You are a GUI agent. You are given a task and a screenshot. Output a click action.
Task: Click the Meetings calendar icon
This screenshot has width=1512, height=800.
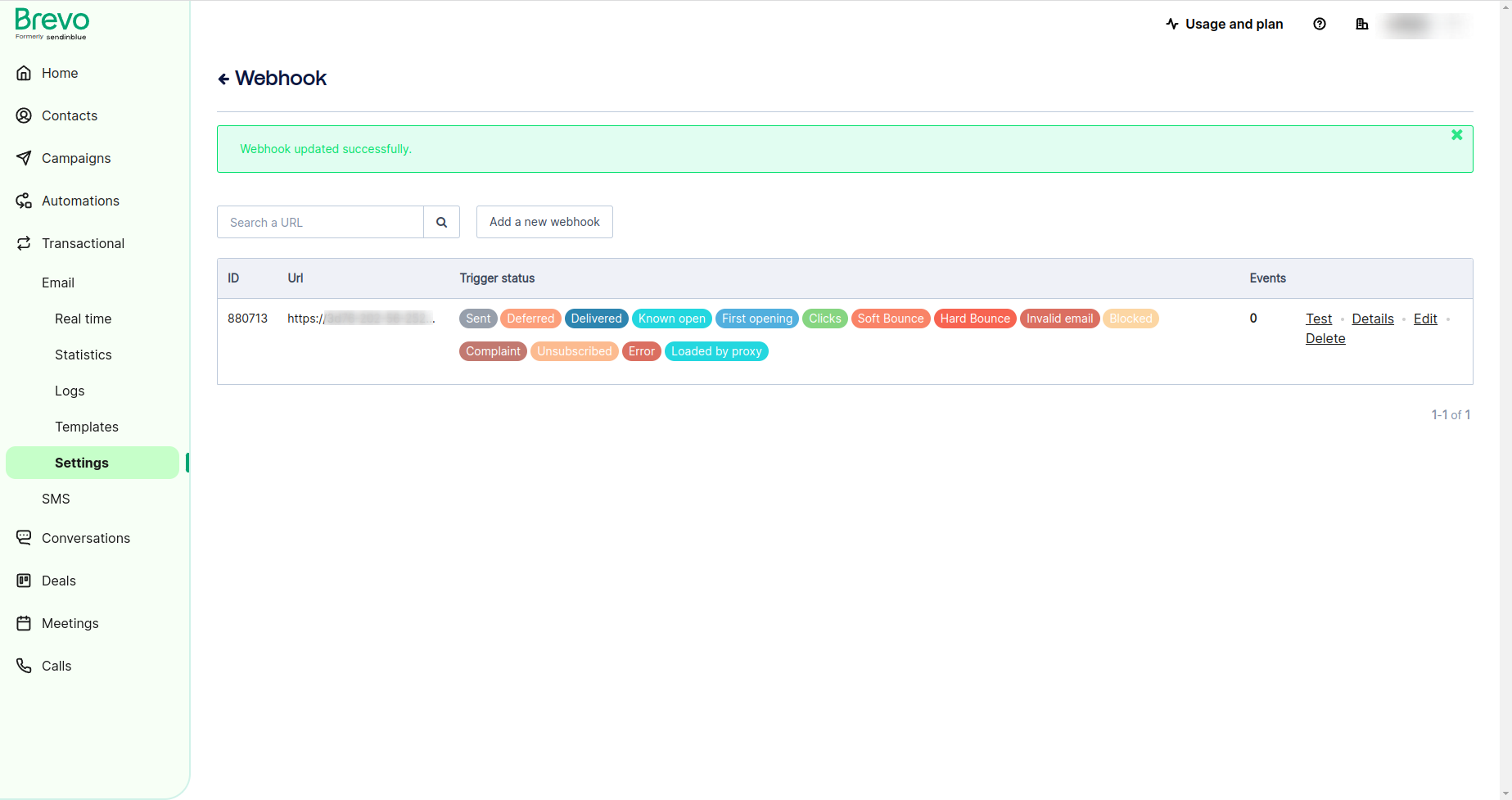click(x=24, y=623)
